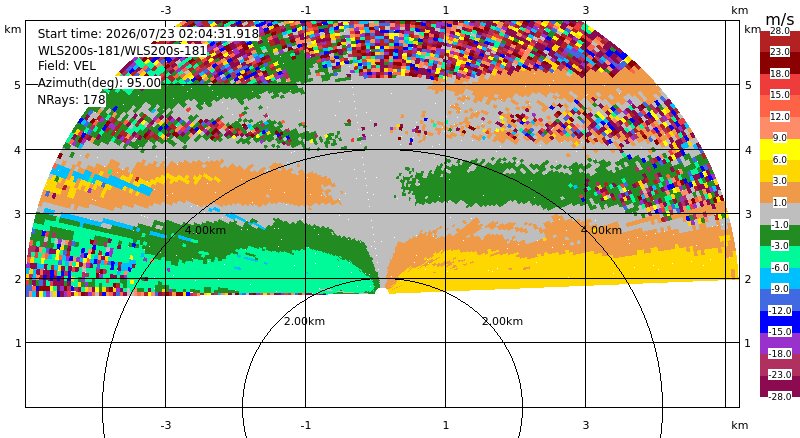800x438 pixels.
Task: Select the green -3.0 m/s color band
Action: click(780, 235)
